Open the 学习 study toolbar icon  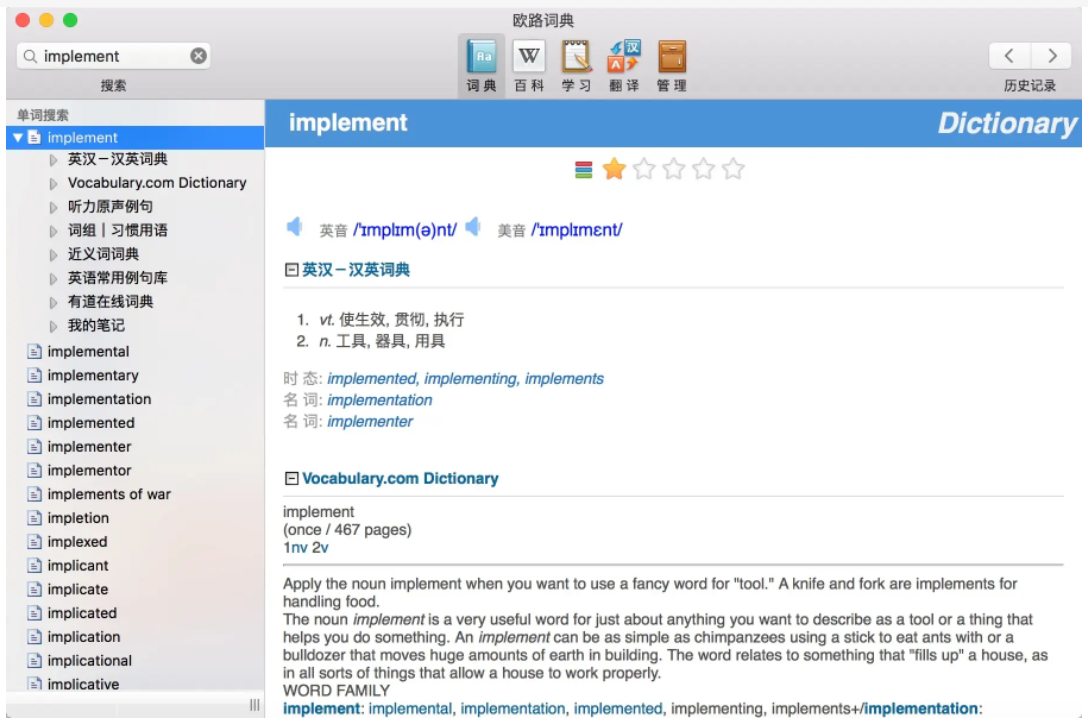(576, 66)
